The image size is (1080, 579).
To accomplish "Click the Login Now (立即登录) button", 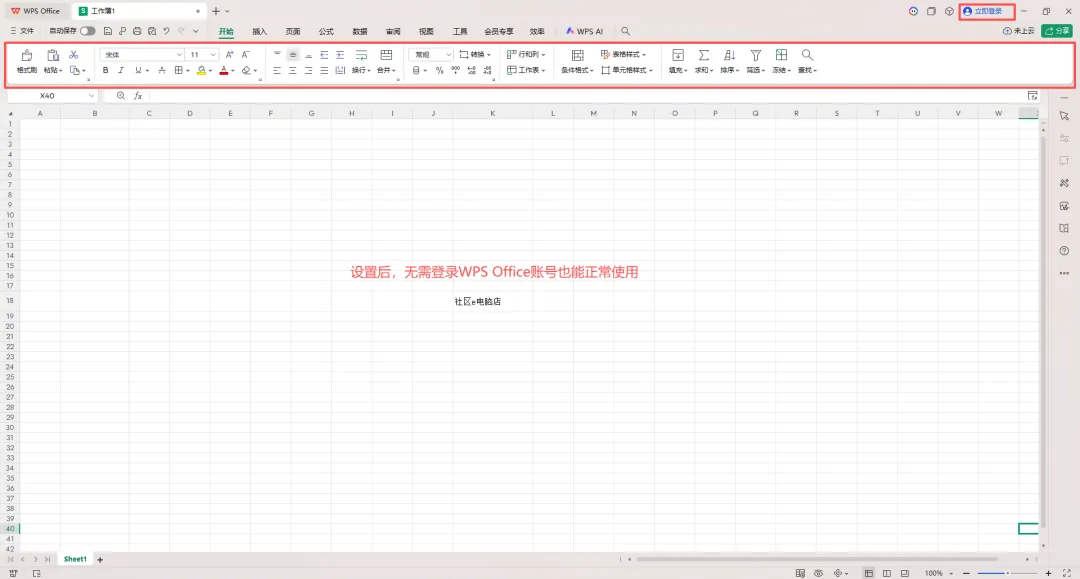I will 986,11.
